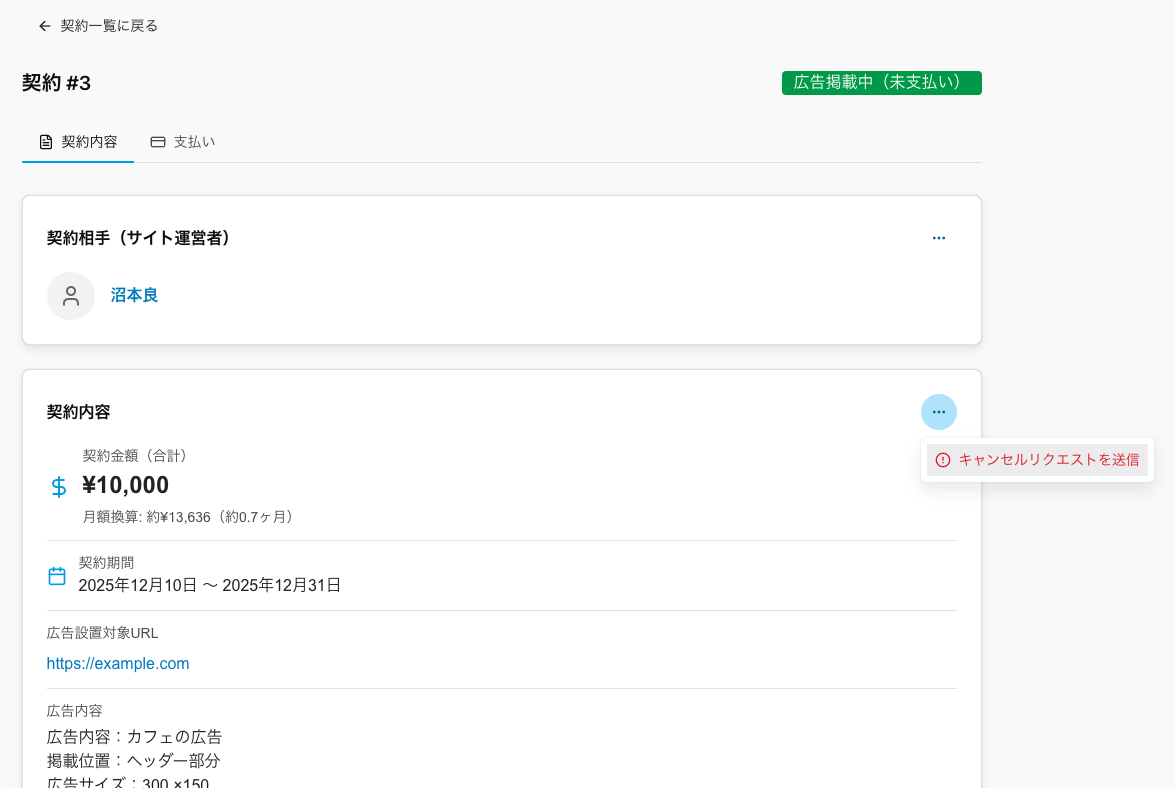Click the credit card icon beside 支払い
This screenshot has height=788, width=1175.
click(158, 142)
